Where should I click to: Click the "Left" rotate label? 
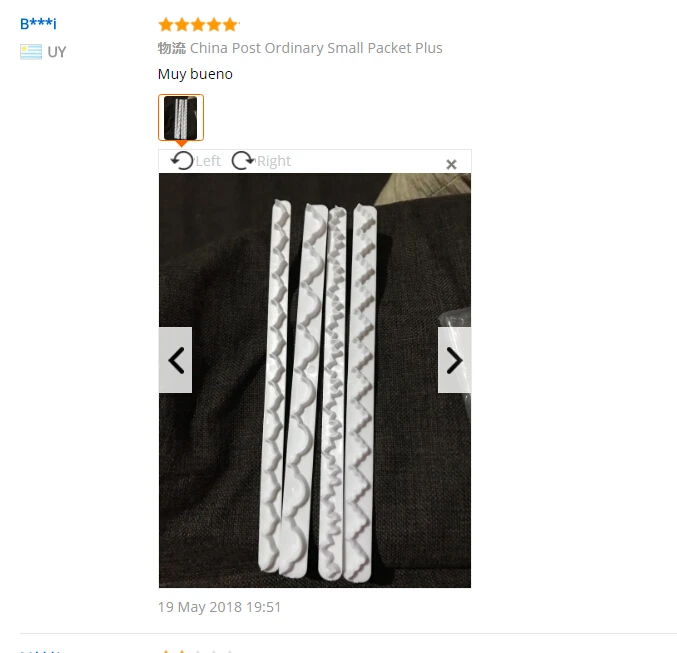208,161
